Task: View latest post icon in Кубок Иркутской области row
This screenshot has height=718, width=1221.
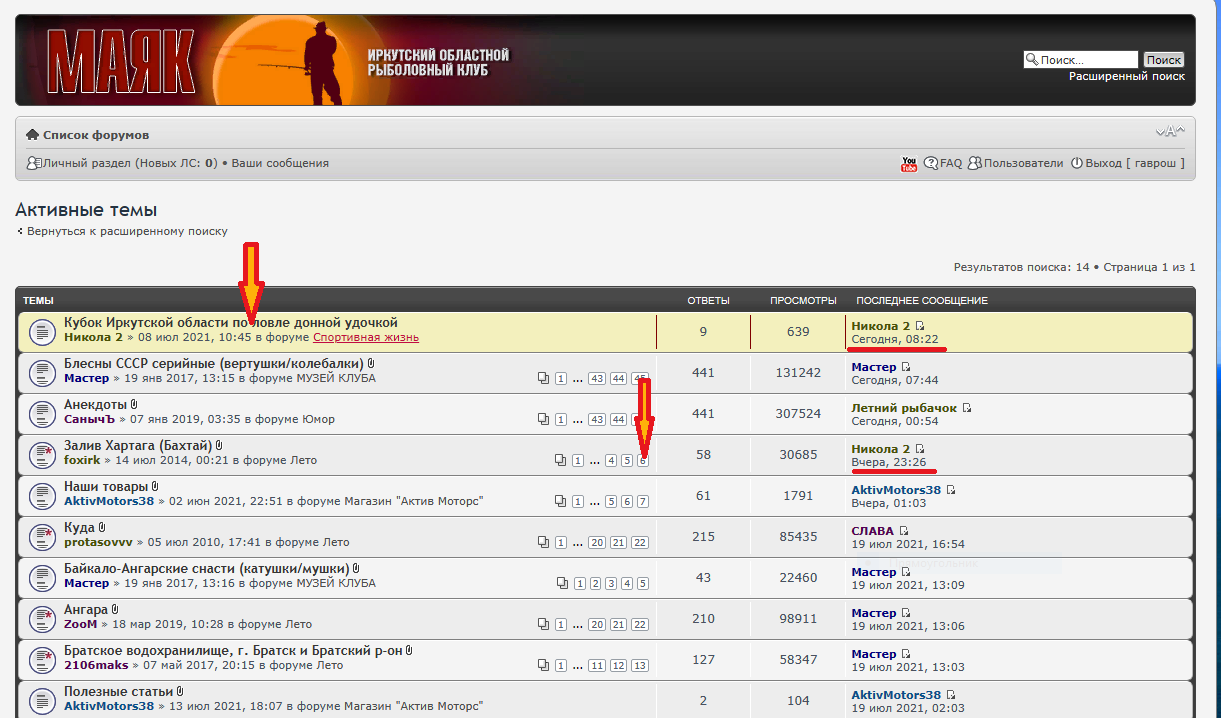Action: point(921,326)
